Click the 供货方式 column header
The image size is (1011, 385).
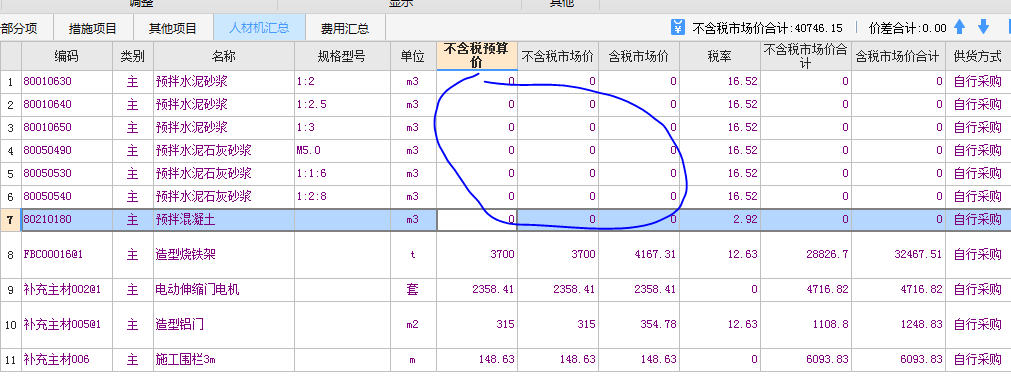coord(978,56)
